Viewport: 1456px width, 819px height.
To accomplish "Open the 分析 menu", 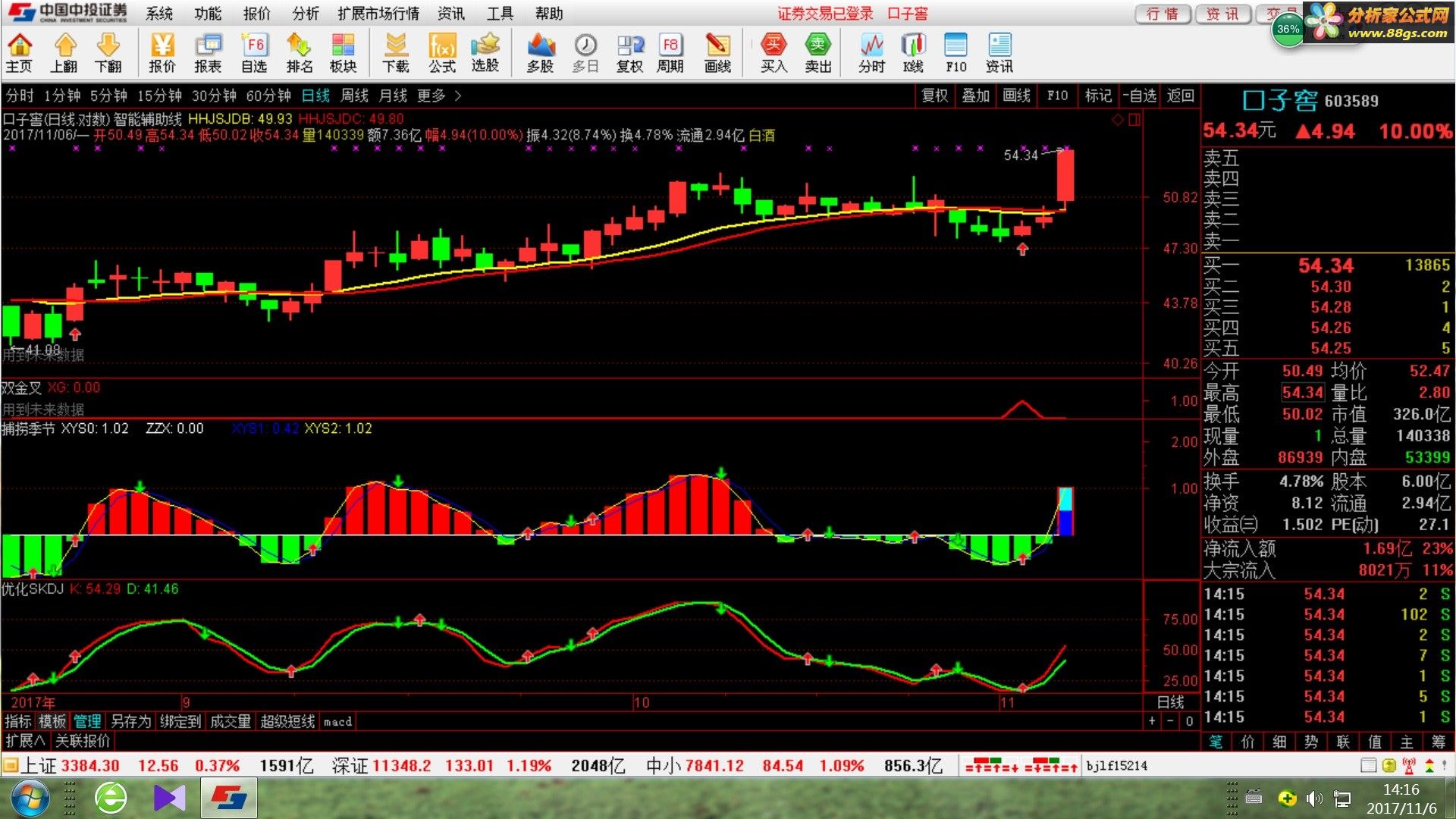I will click(306, 14).
